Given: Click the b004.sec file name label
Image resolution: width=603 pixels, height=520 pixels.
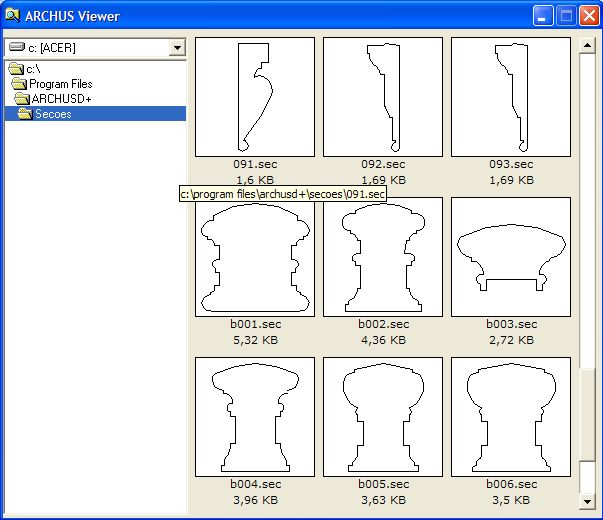Looking at the screenshot, I should tap(255, 484).
